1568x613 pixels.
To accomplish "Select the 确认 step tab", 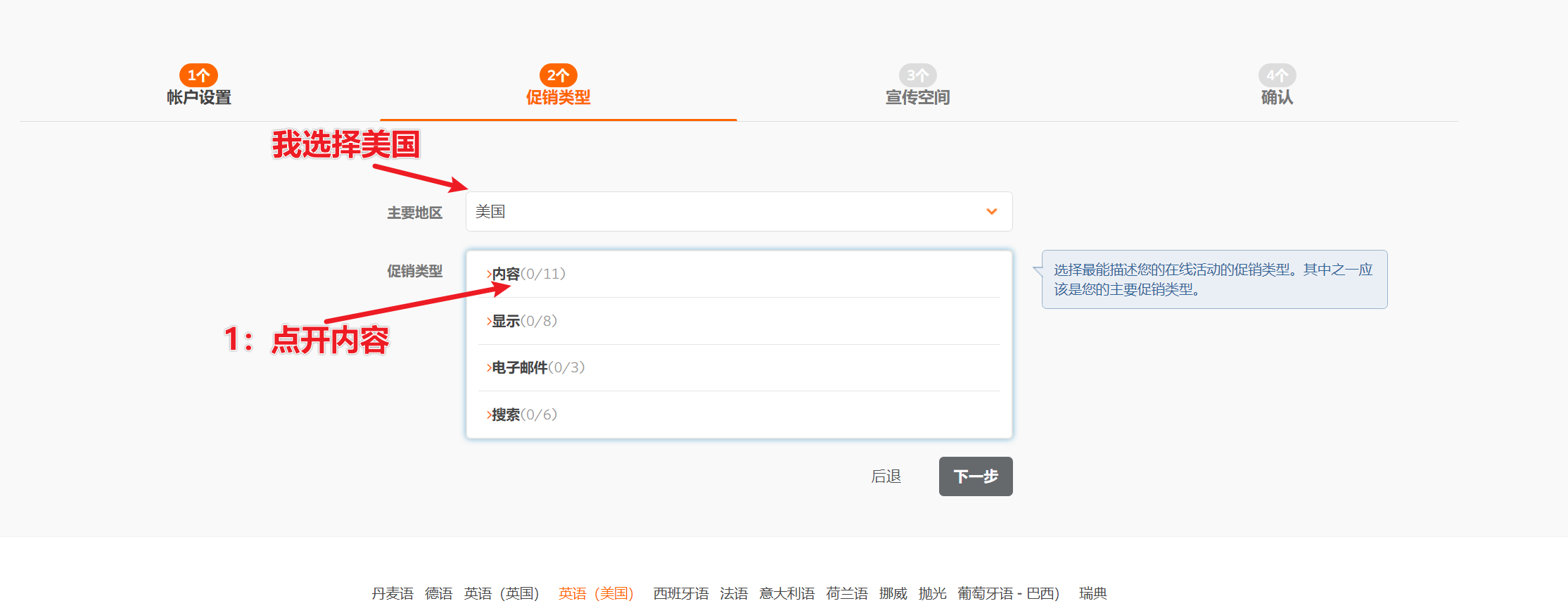I will pos(1277,97).
